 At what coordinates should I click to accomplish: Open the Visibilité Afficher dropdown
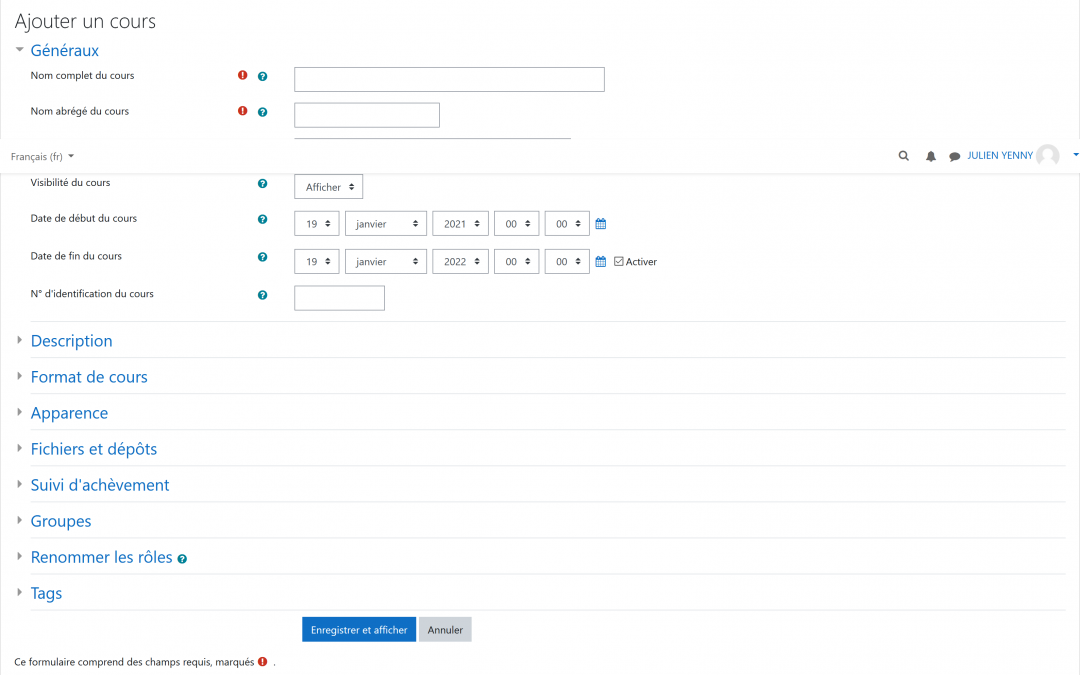(329, 187)
